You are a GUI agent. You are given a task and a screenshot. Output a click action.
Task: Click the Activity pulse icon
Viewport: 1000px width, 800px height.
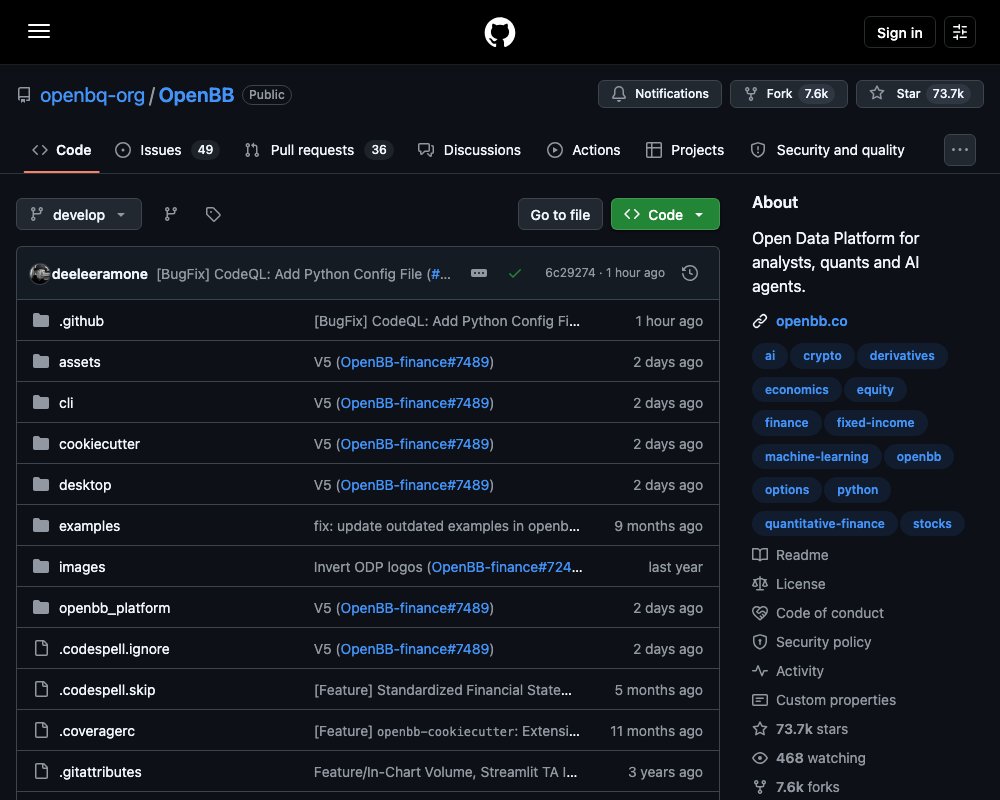point(760,670)
